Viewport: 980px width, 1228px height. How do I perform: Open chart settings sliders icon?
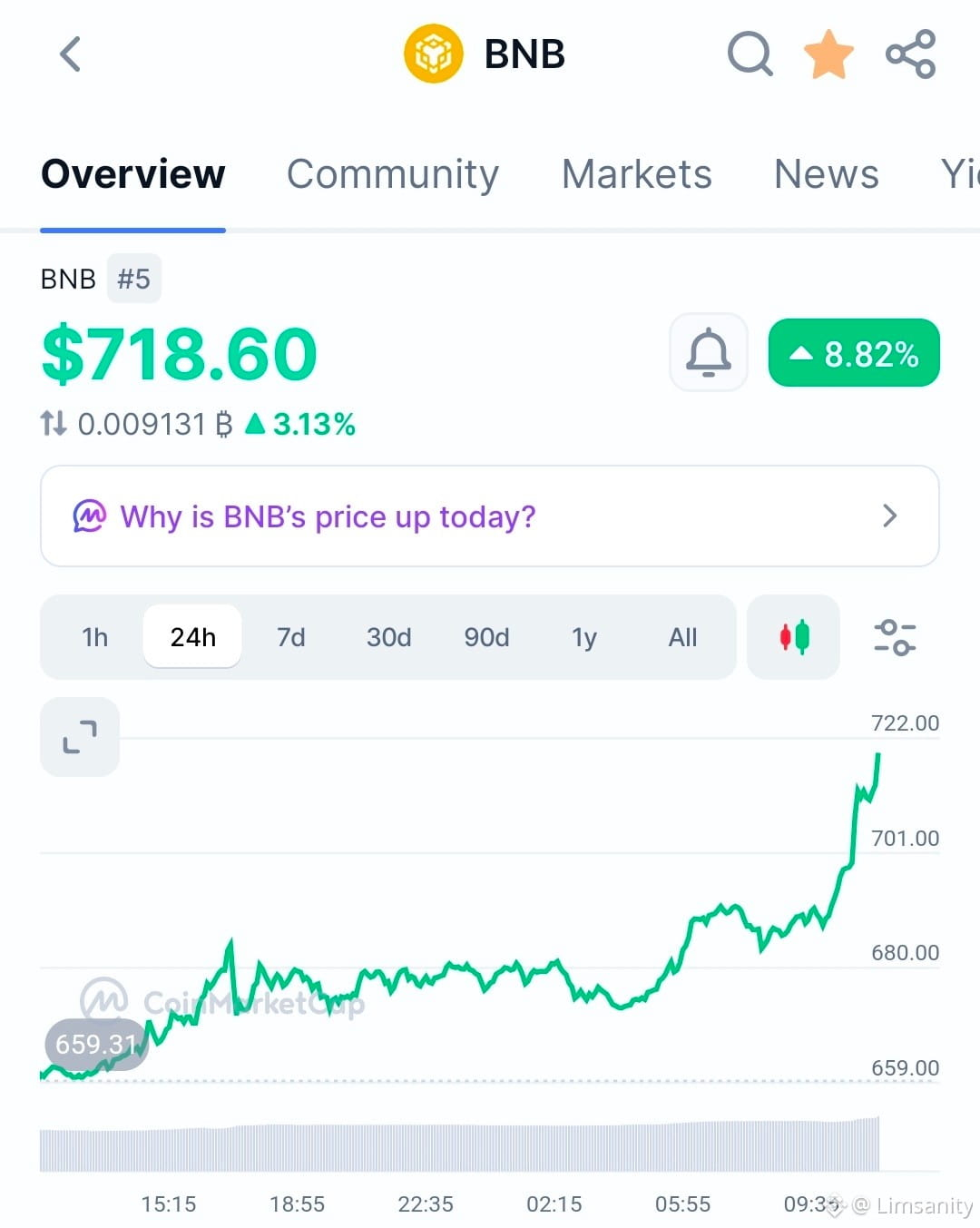tap(895, 637)
